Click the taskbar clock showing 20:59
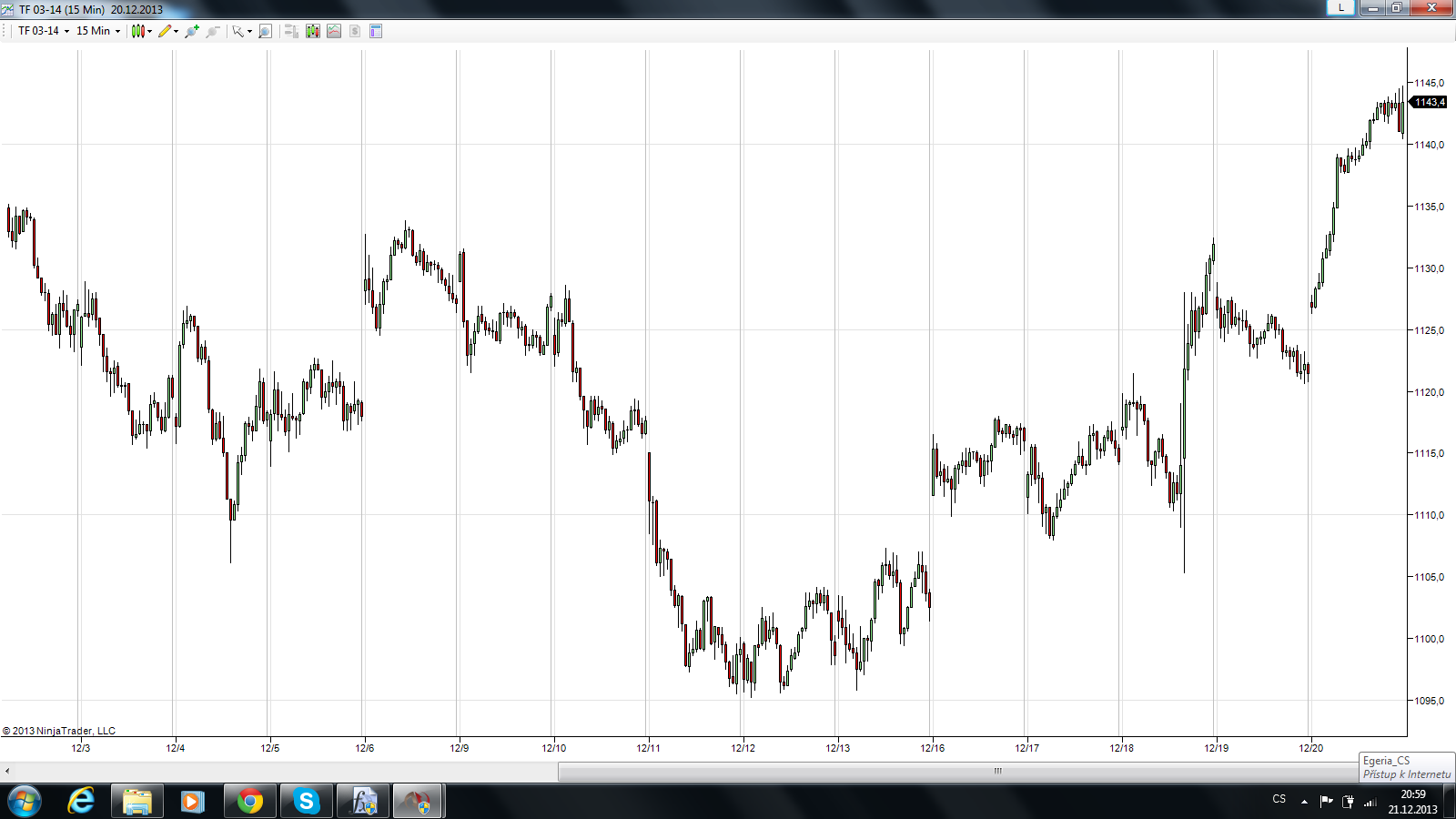The image size is (1456, 819). tap(1412, 802)
